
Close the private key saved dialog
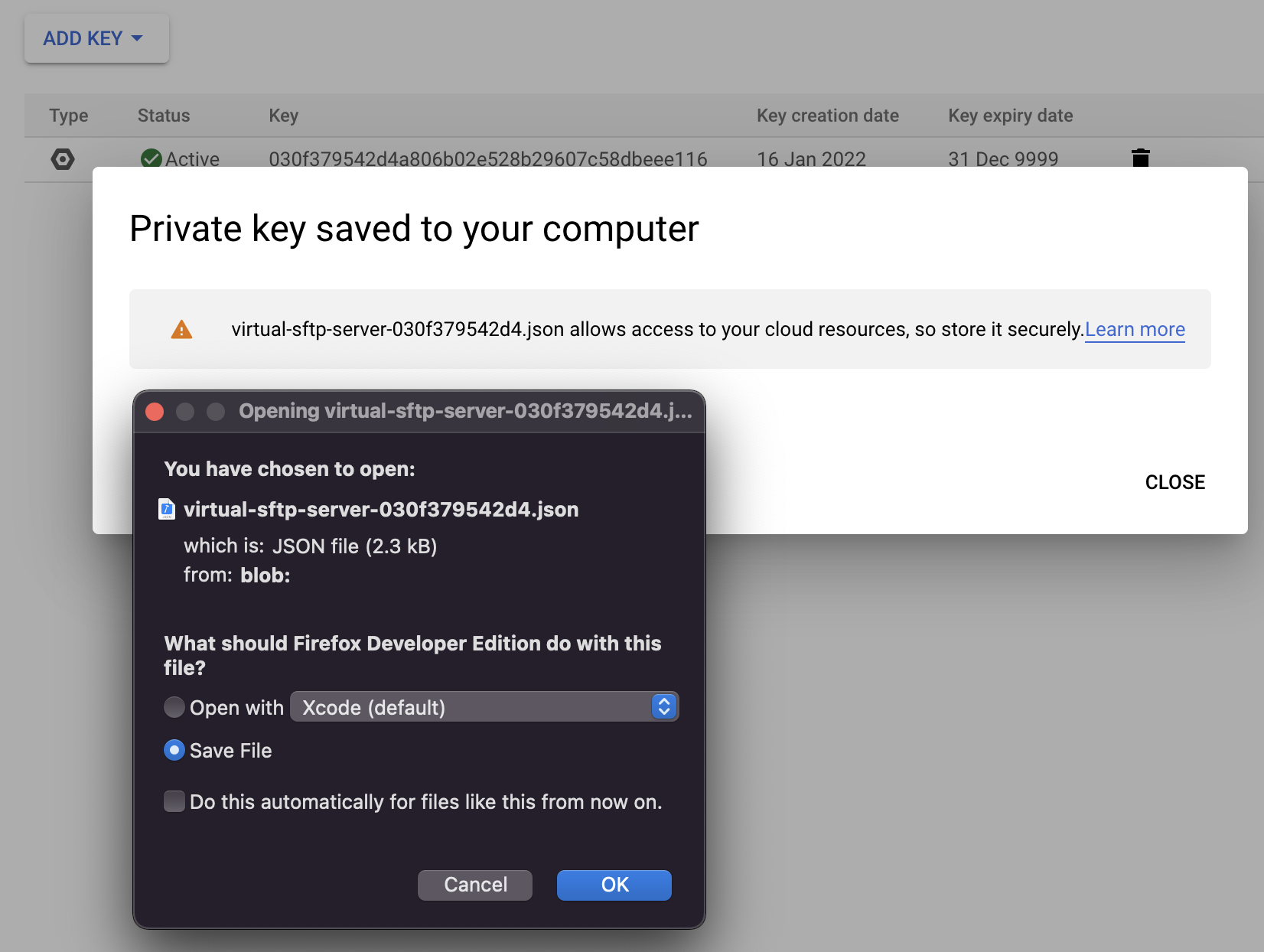[x=1174, y=482]
